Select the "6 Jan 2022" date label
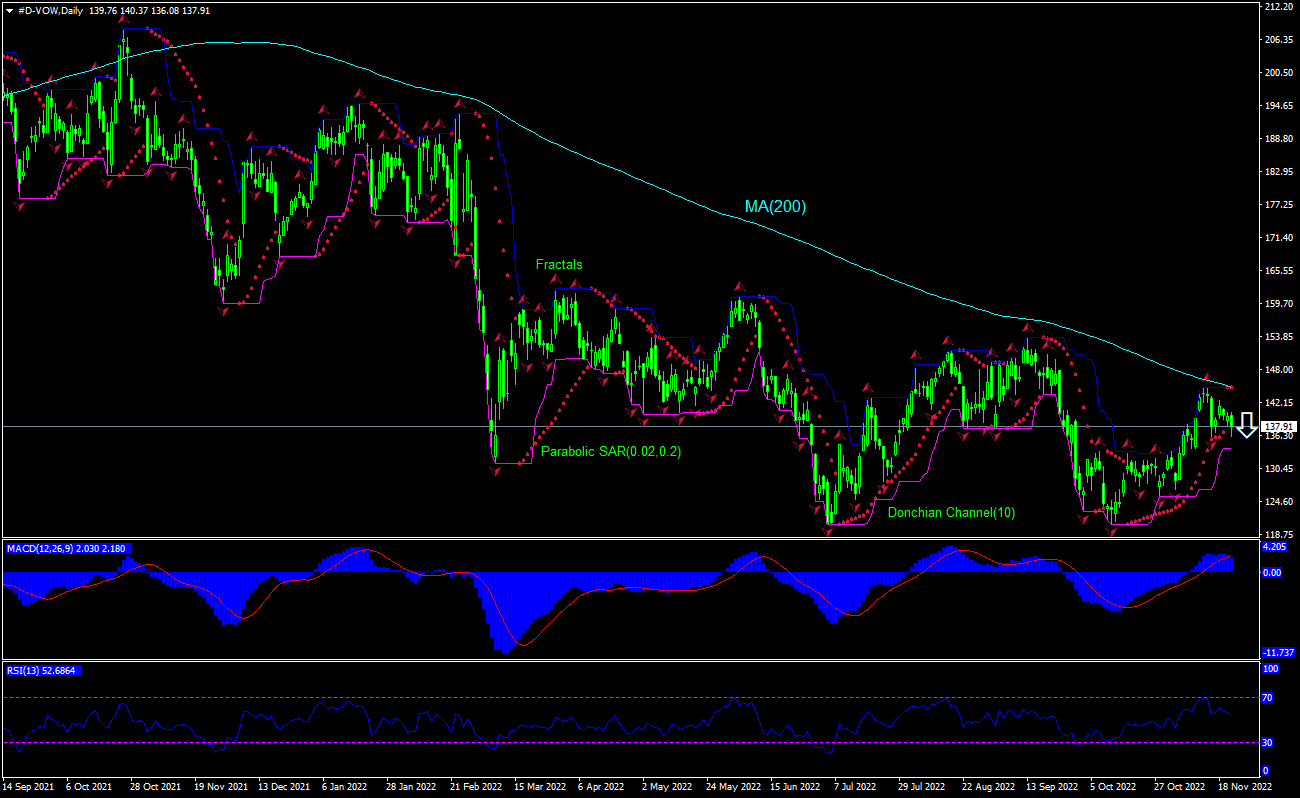This screenshot has width=1300, height=798. (x=346, y=787)
